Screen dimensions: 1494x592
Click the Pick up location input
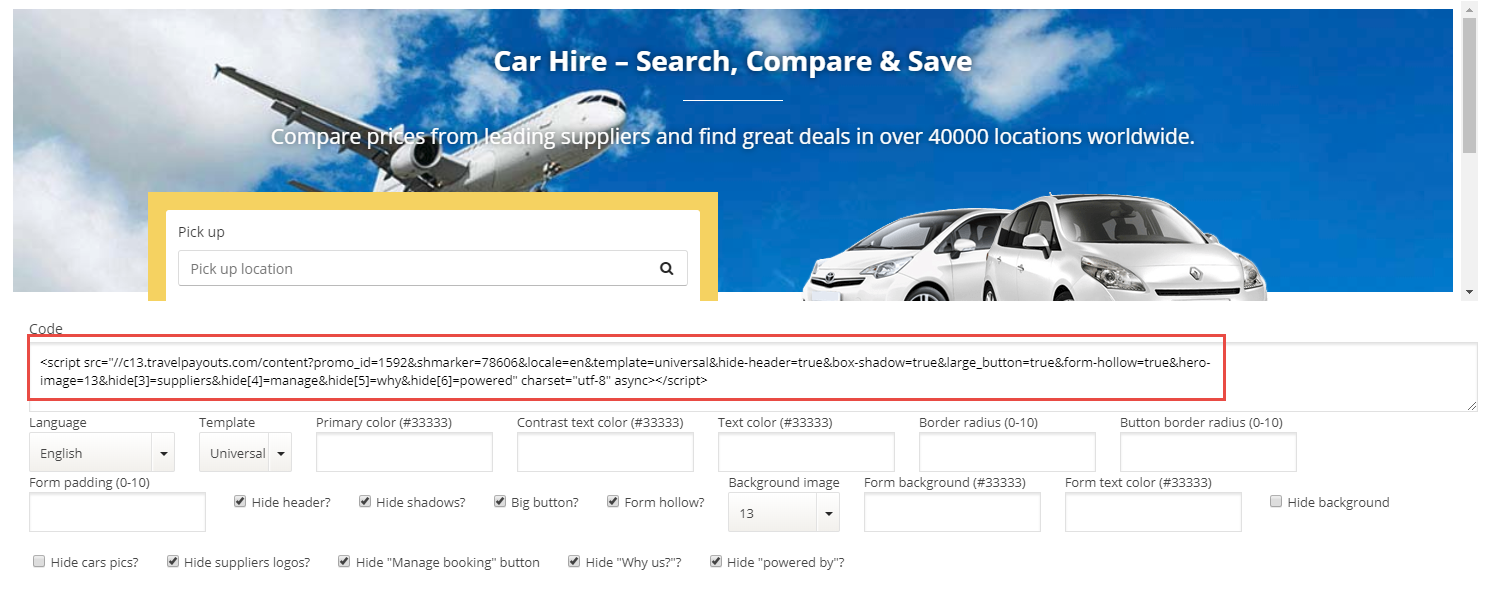[x=433, y=268]
